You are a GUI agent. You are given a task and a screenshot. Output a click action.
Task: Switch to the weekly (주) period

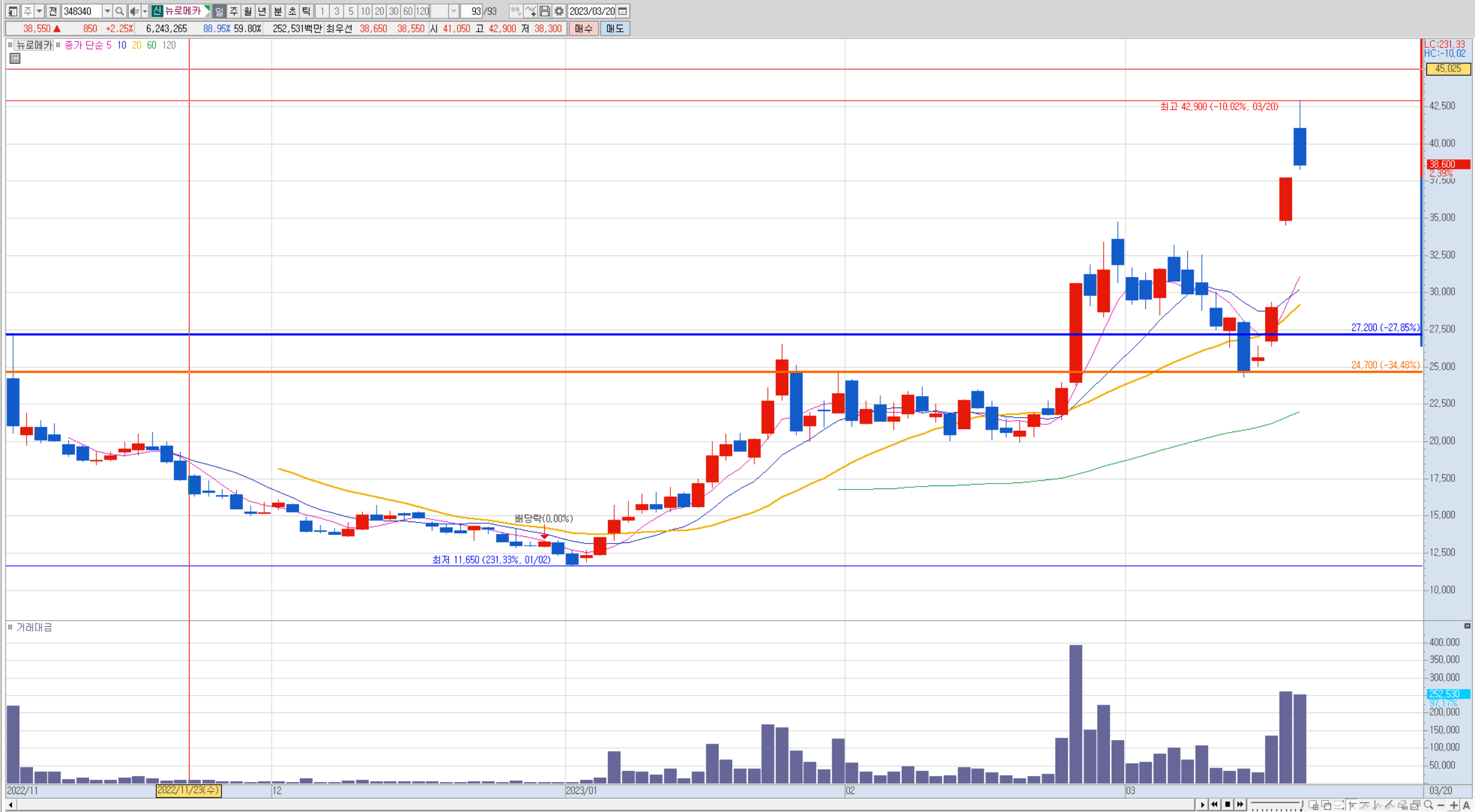pyautogui.click(x=233, y=11)
